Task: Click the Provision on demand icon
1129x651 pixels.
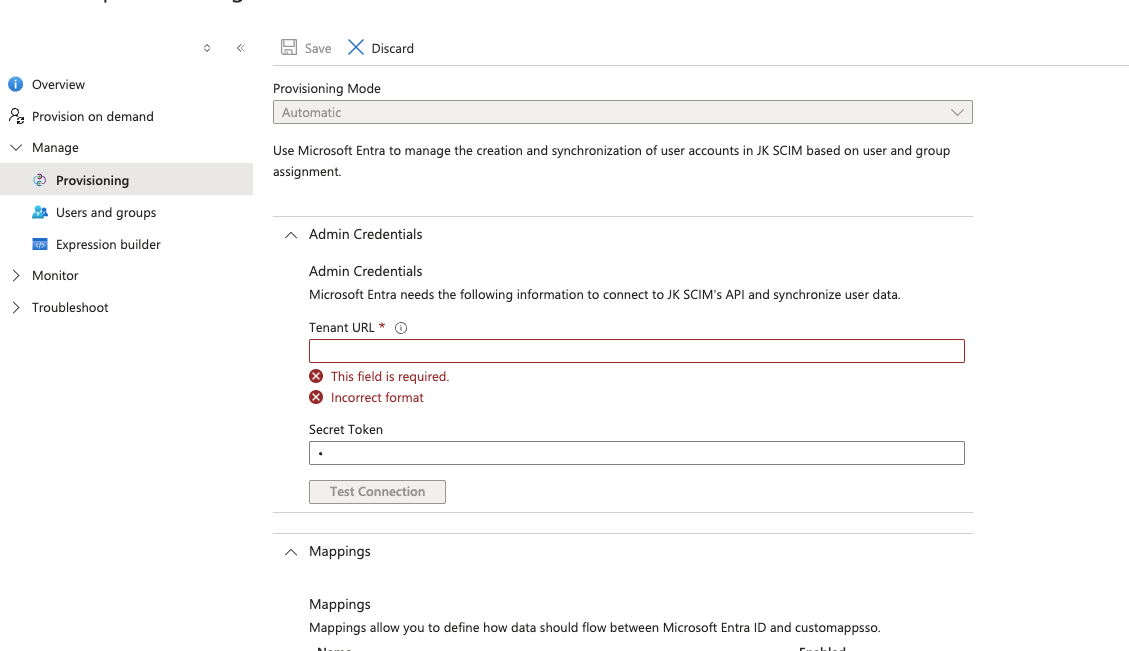Action: point(16,116)
